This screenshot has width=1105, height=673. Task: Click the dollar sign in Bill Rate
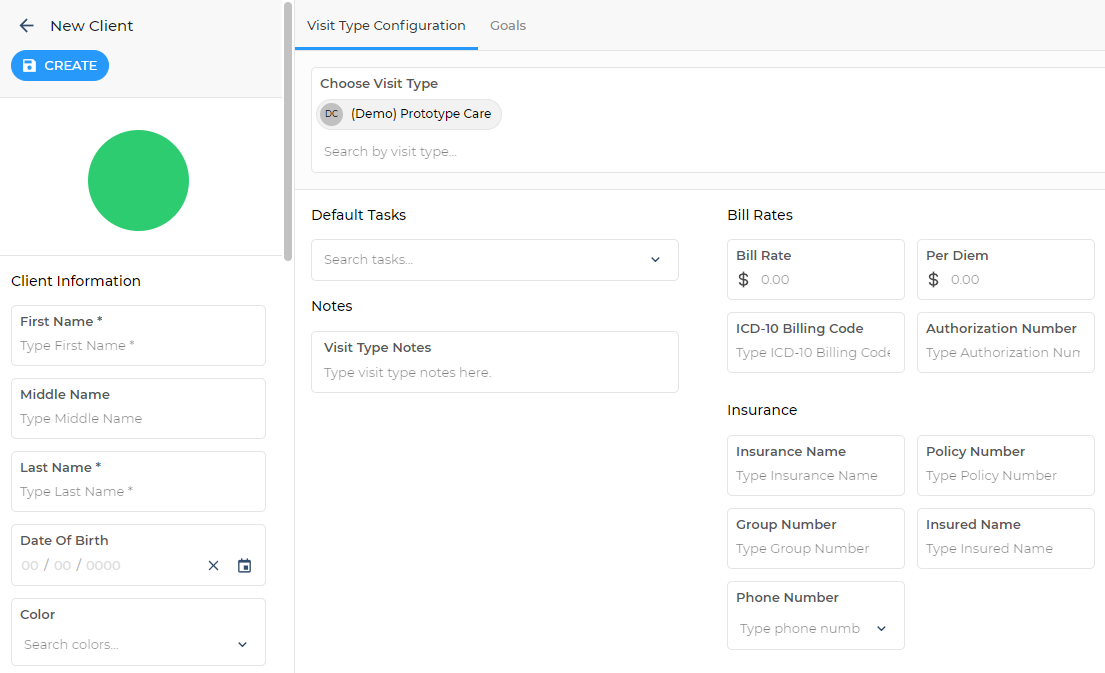coord(743,280)
